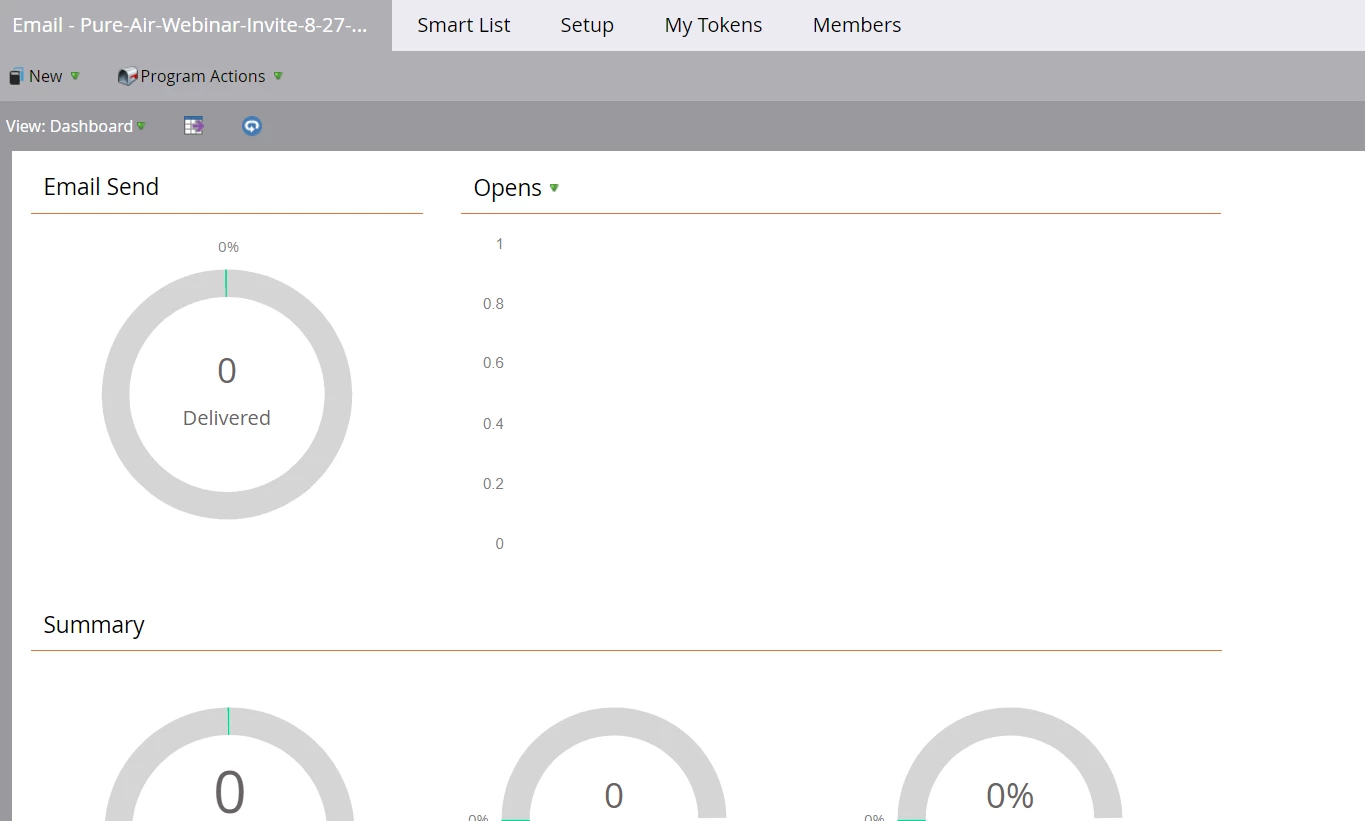
Task: Click the 0.2 axis label
Action: pos(493,484)
